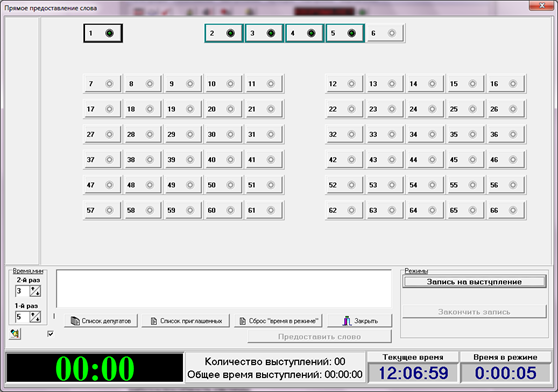Click the empty speakers list box

coord(224,288)
